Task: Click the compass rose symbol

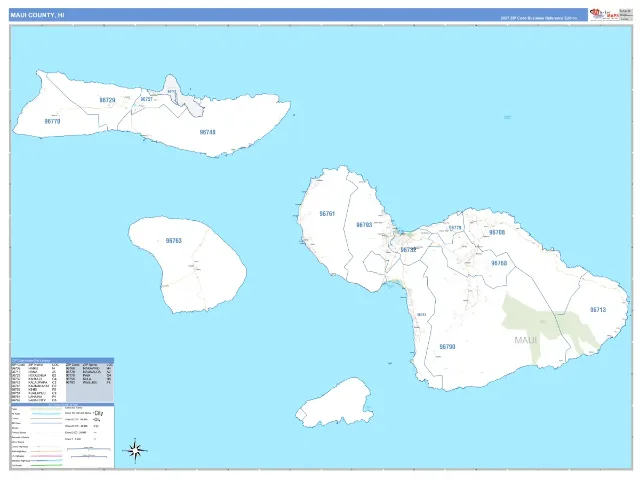Action: pos(135,451)
